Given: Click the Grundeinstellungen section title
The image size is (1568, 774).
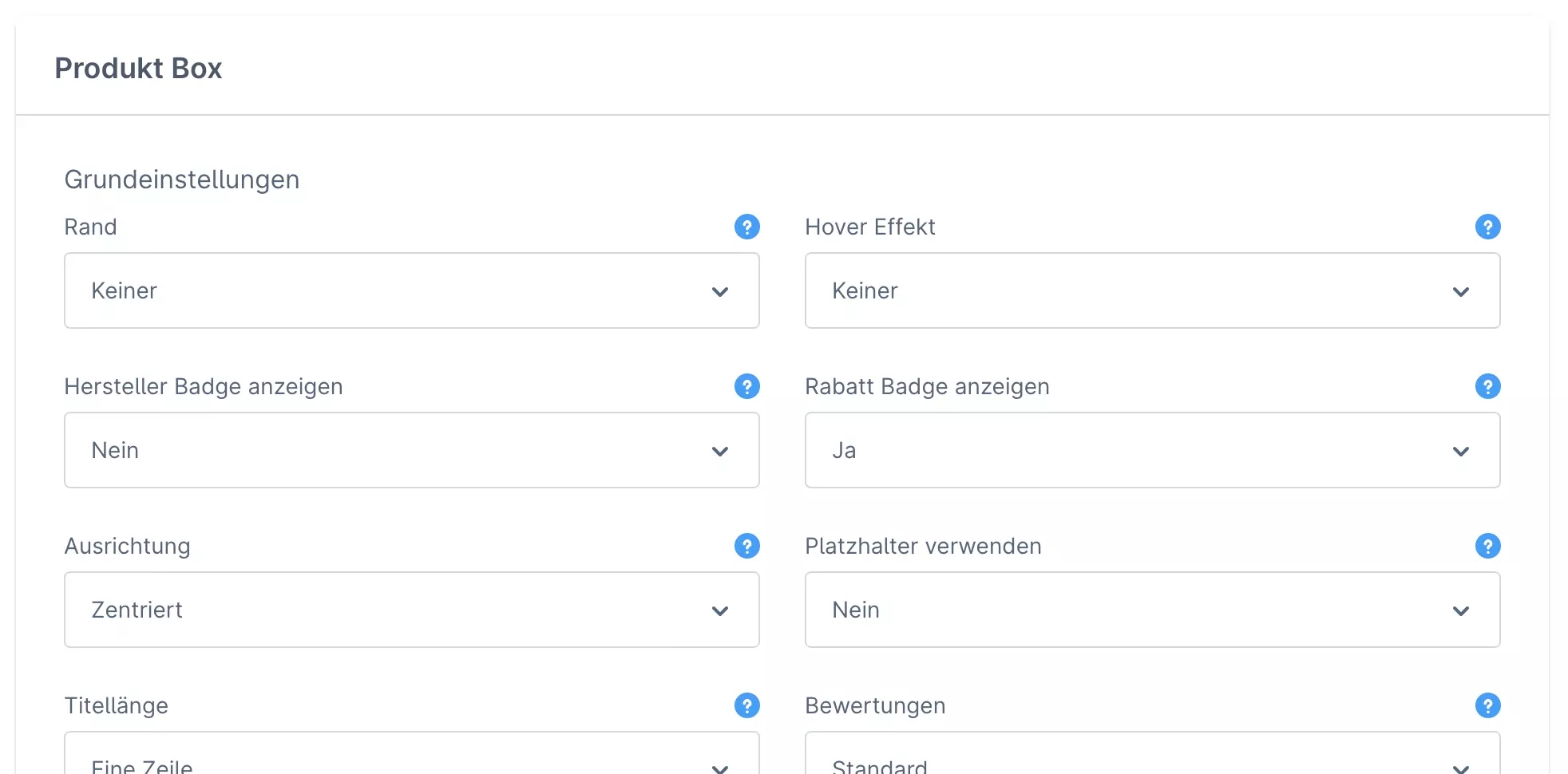Looking at the screenshot, I should point(182,180).
